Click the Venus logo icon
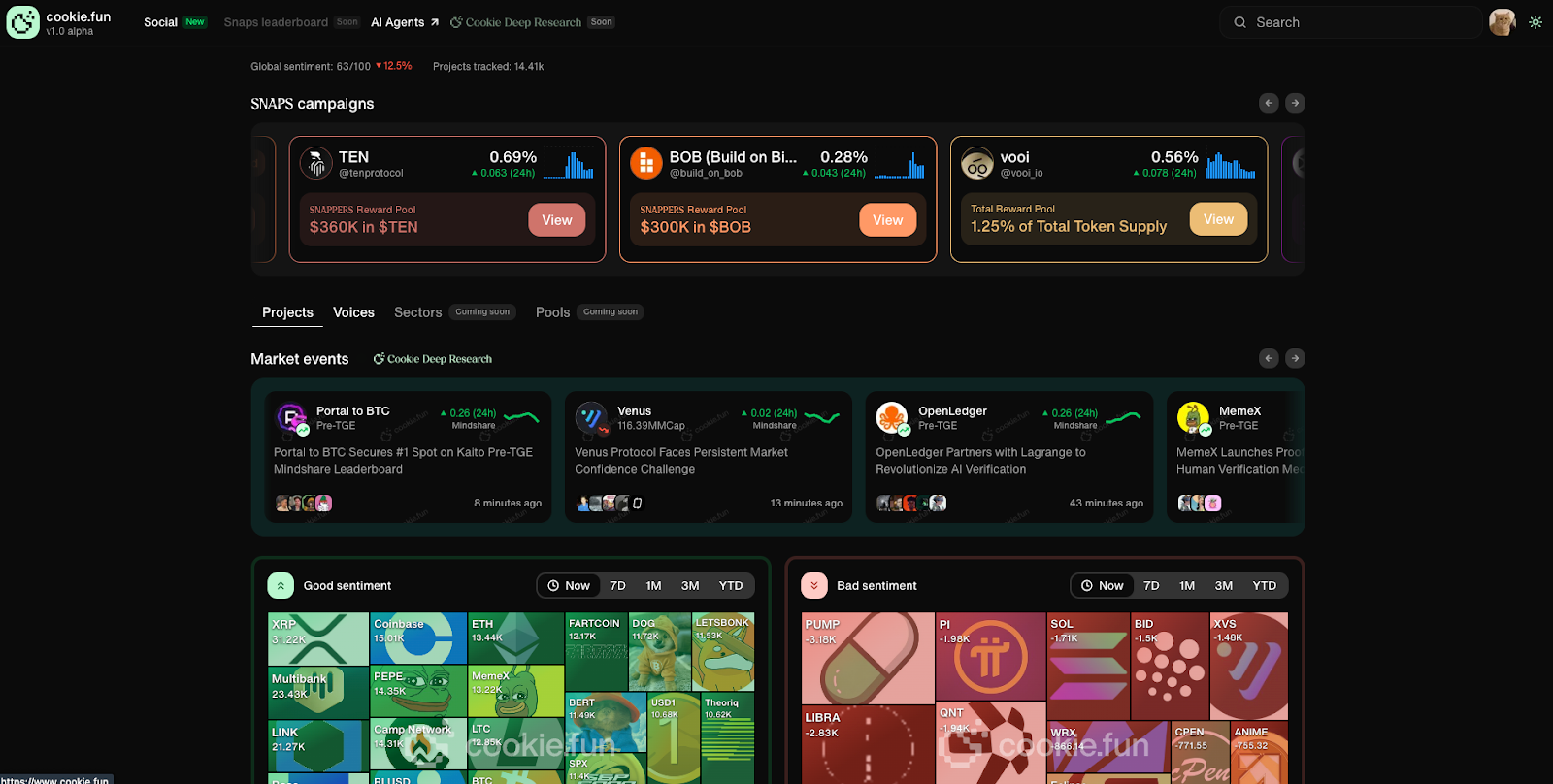 591,418
